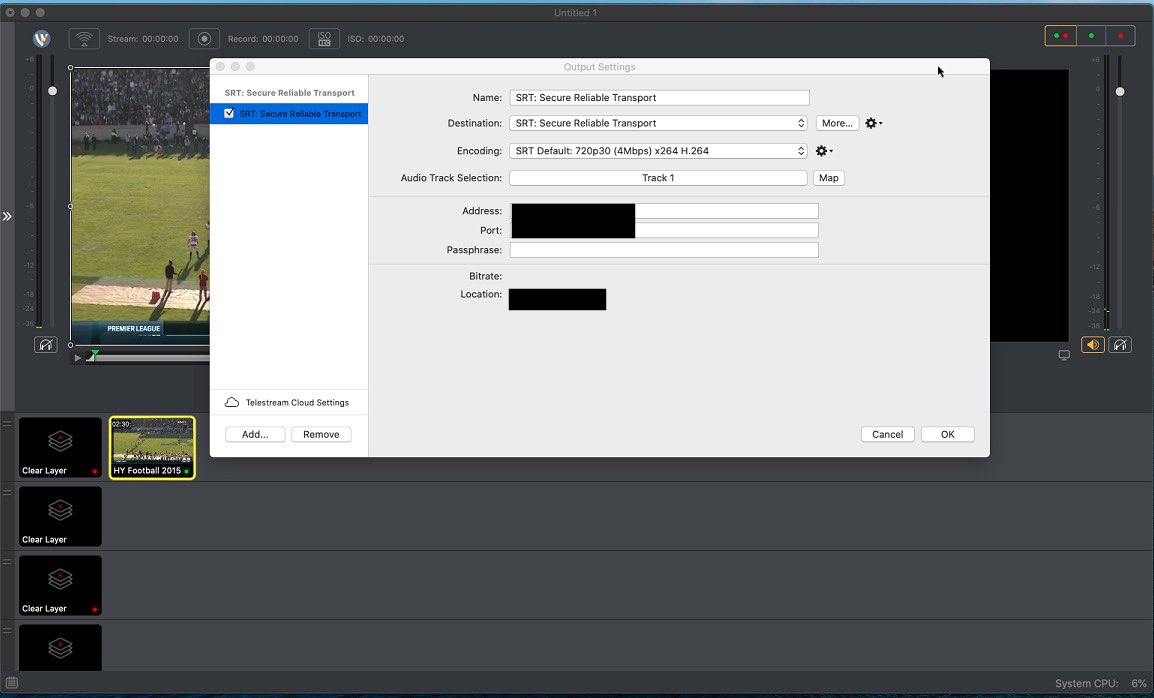Click the Stream: 00:00:00 timer text

click(143, 39)
